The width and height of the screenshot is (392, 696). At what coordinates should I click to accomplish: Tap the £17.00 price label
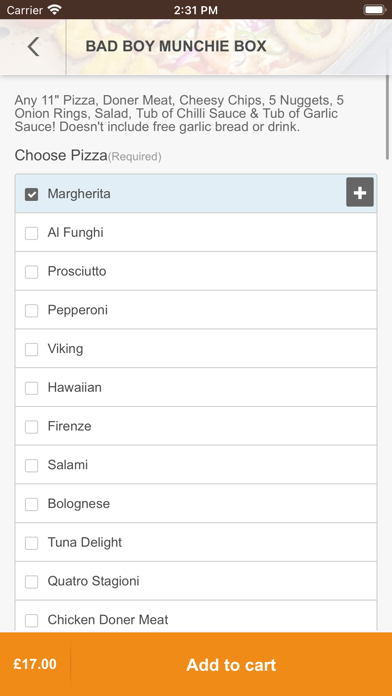click(35, 664)
